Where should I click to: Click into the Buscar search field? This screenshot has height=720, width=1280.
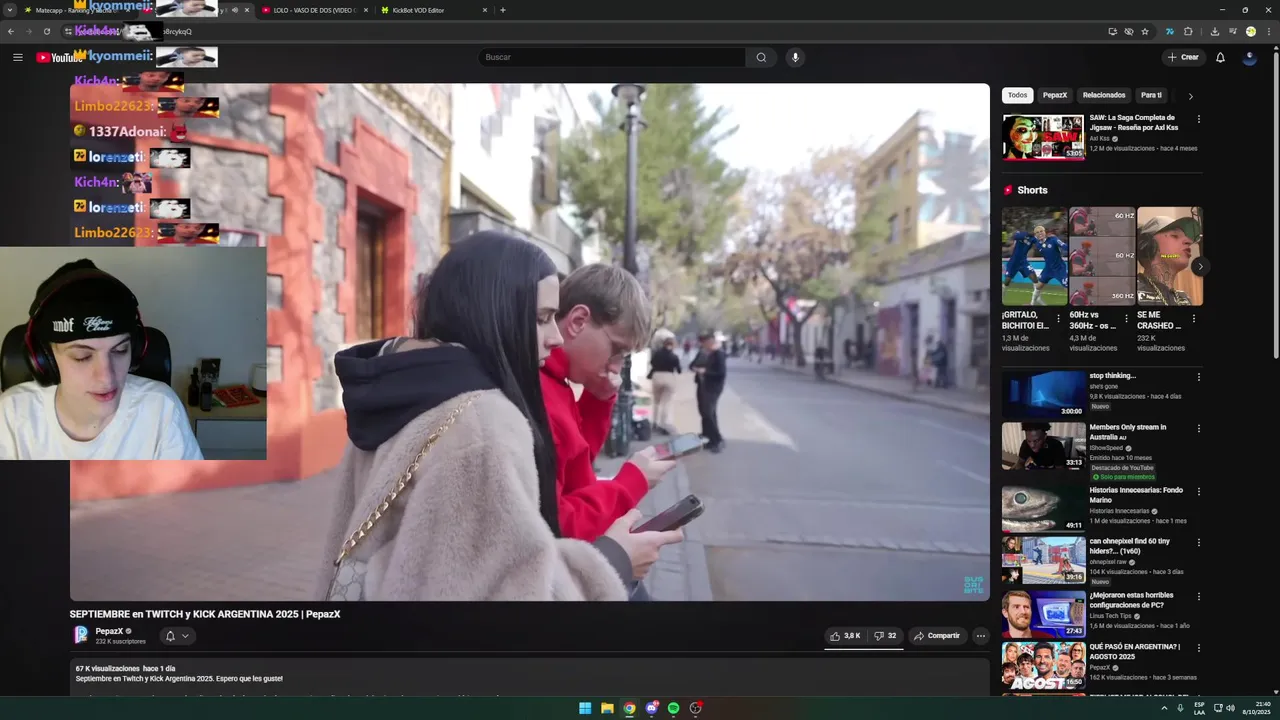tap(610, 57)
